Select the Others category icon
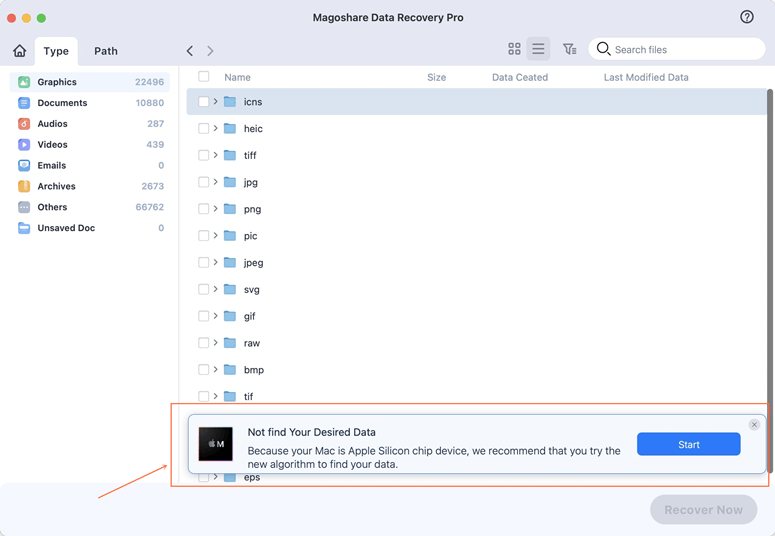 24,207
